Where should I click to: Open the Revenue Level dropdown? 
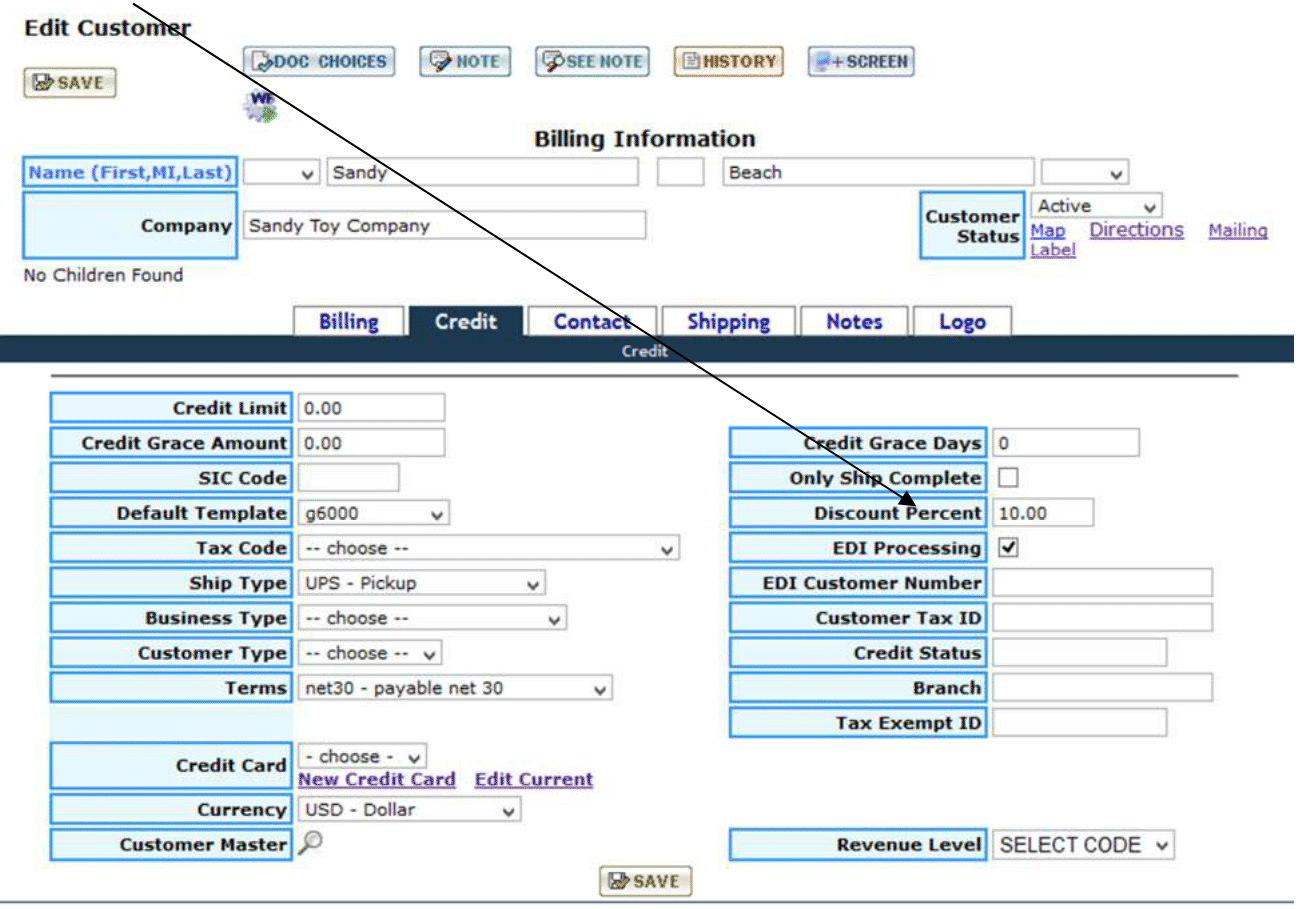(1084, 845)
